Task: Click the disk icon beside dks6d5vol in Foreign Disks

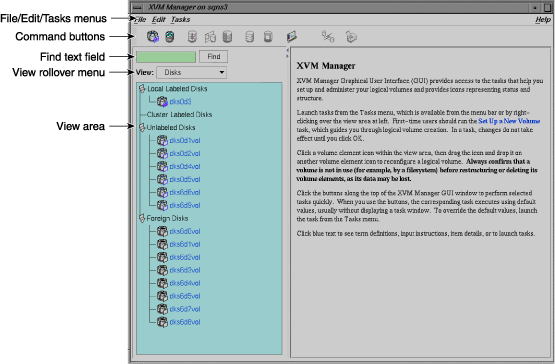Action: point(162,296)
